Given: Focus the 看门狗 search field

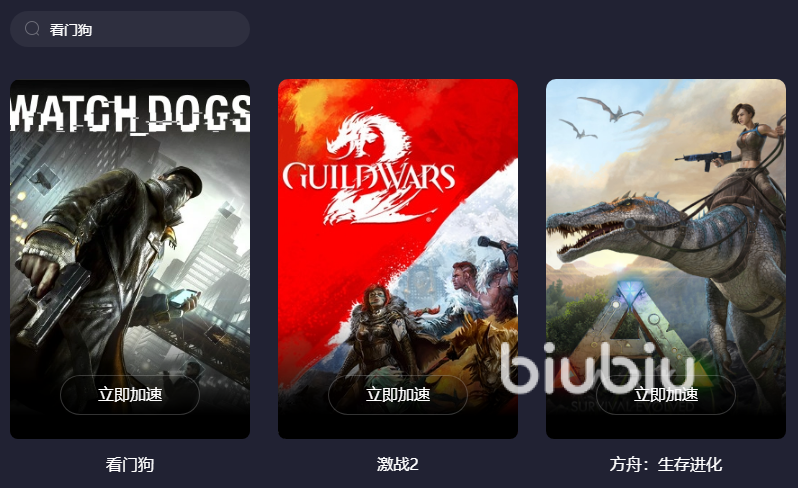Looking at the screenshot, I should point(130,29).
